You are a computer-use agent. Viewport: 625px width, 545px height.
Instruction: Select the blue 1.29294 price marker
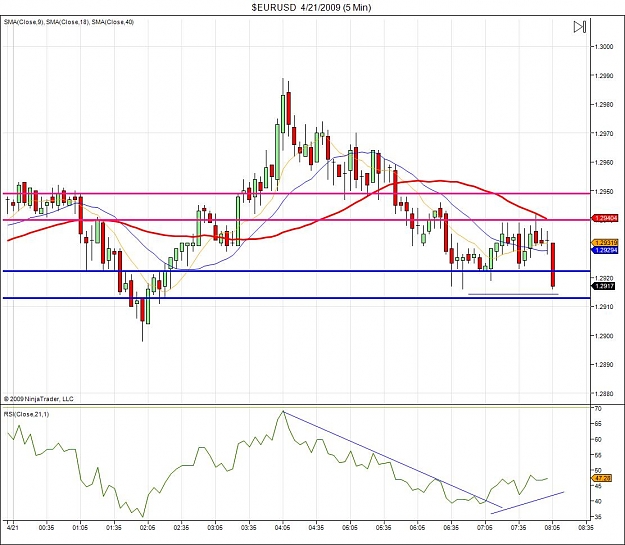point(606,250)
